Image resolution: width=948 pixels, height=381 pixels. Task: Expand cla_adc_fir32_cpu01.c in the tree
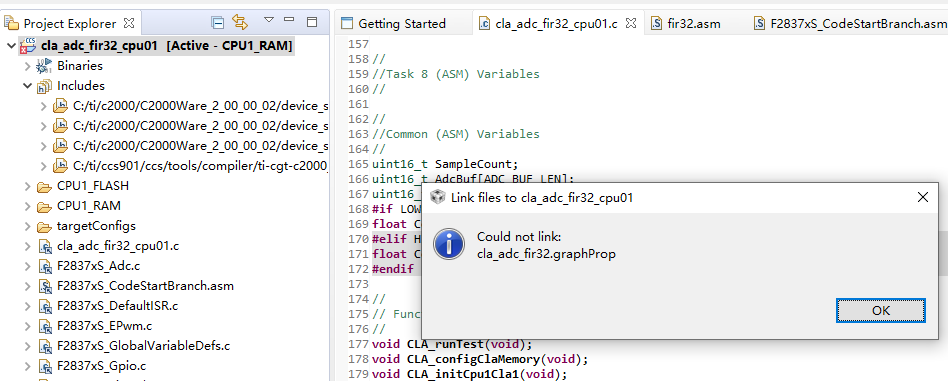click(x=27, y=246)
